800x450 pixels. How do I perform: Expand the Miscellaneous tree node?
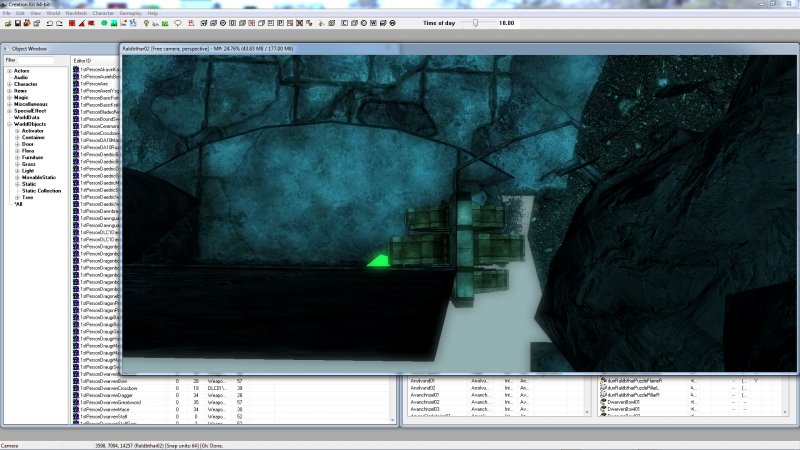[x=10, y=104]
